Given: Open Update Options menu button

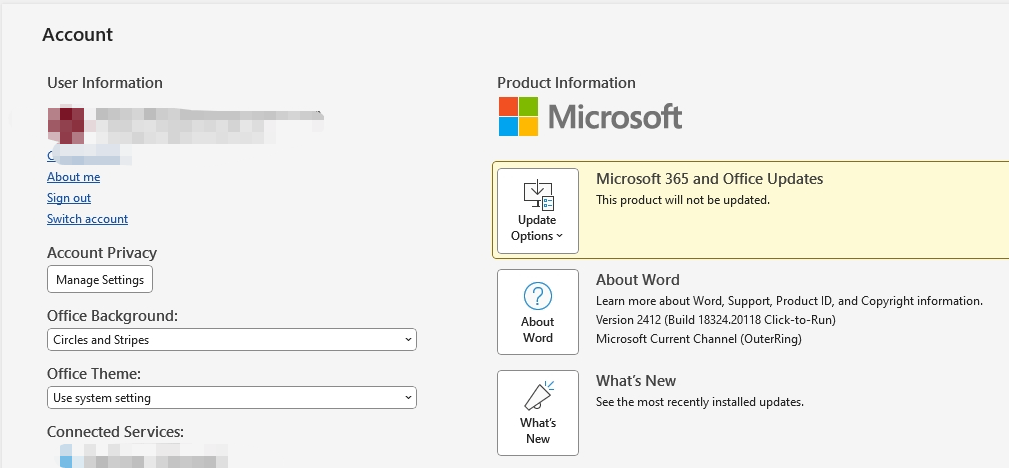Looking at the screenshot, I should (537, 211).
